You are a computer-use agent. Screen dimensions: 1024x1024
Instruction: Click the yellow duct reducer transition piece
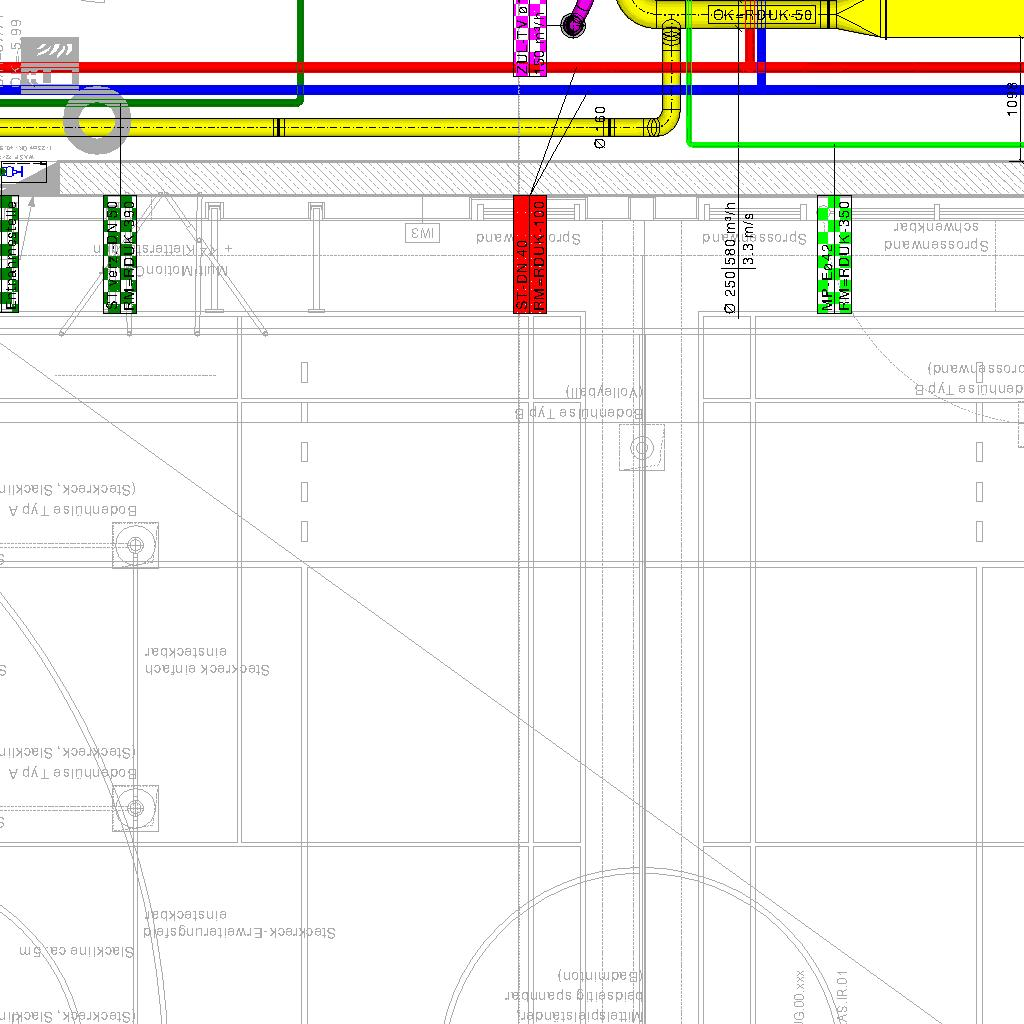[x=858, y=16]
